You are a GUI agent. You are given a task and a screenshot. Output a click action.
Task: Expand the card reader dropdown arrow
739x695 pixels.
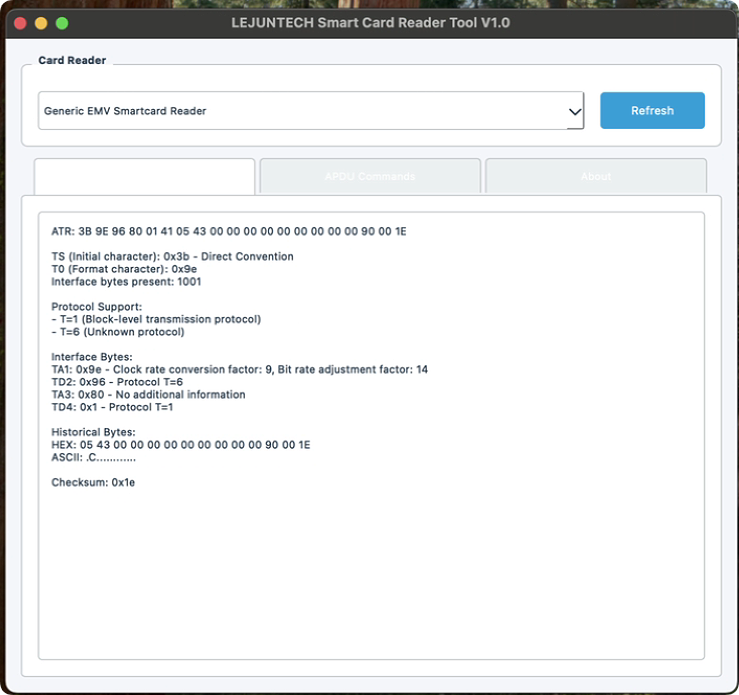pyautogui.click(x=575, y=112)
